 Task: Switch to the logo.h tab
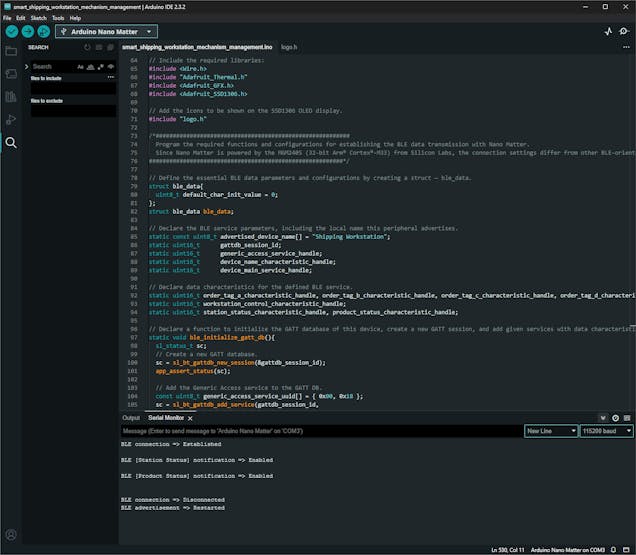pos(289,47)
